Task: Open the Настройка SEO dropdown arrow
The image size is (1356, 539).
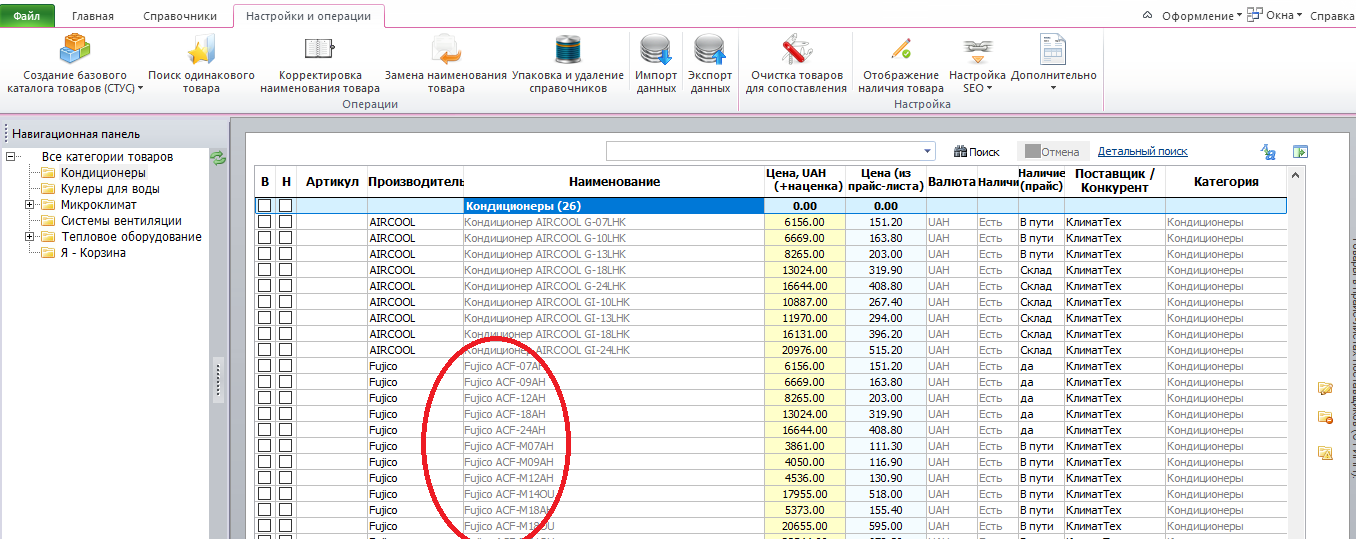Action: 989,89
